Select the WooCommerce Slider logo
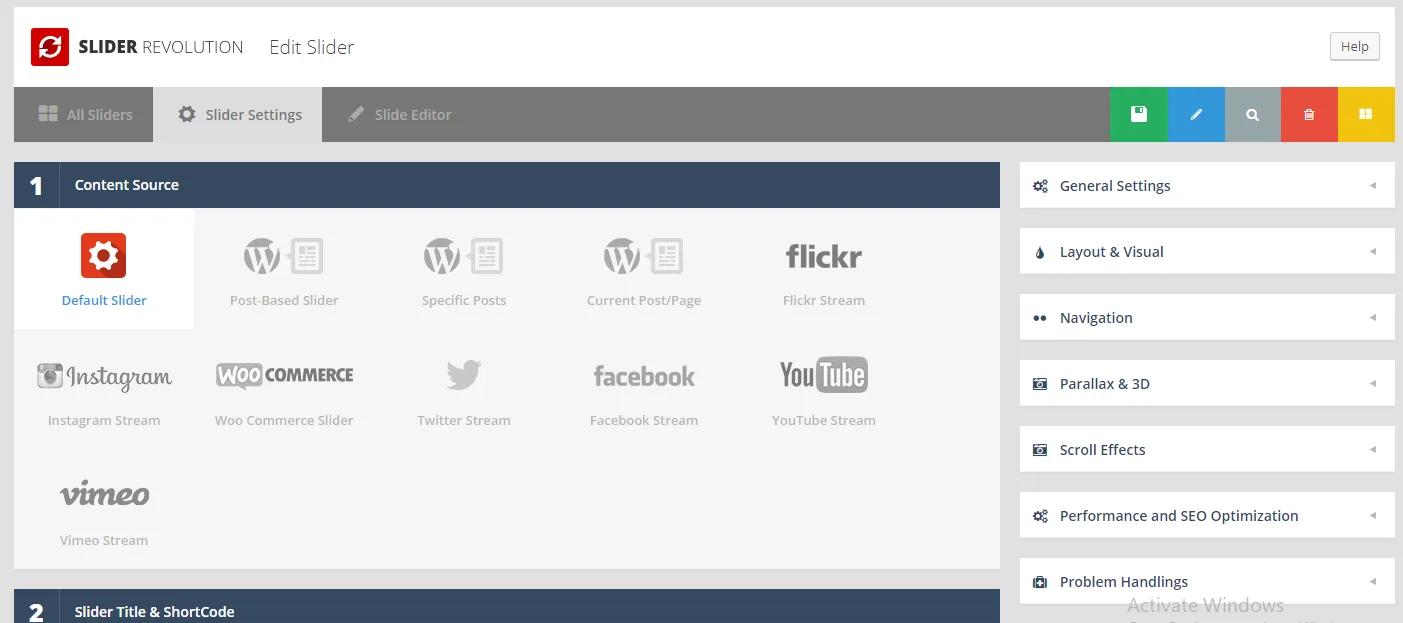1403x623 pixels. tap(284, 376)
